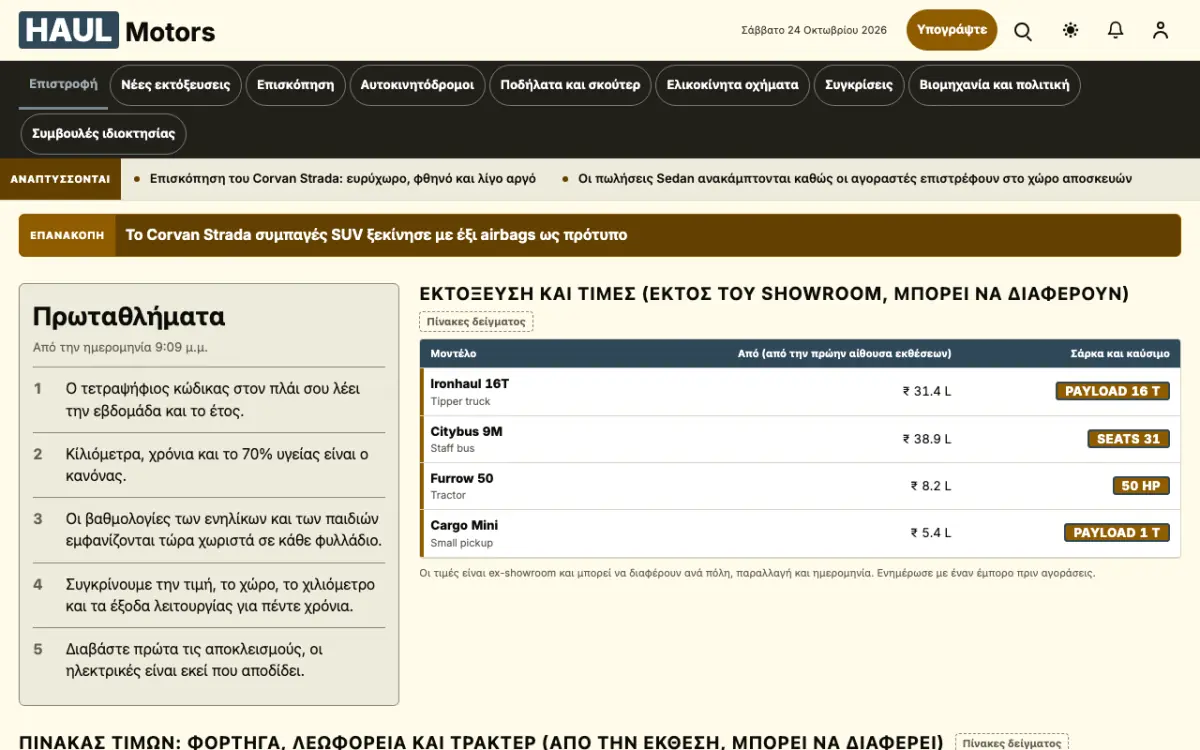Screen dimensions: 1200x750
Task: Open the search icon in the header
Action: click(1023, 30)
